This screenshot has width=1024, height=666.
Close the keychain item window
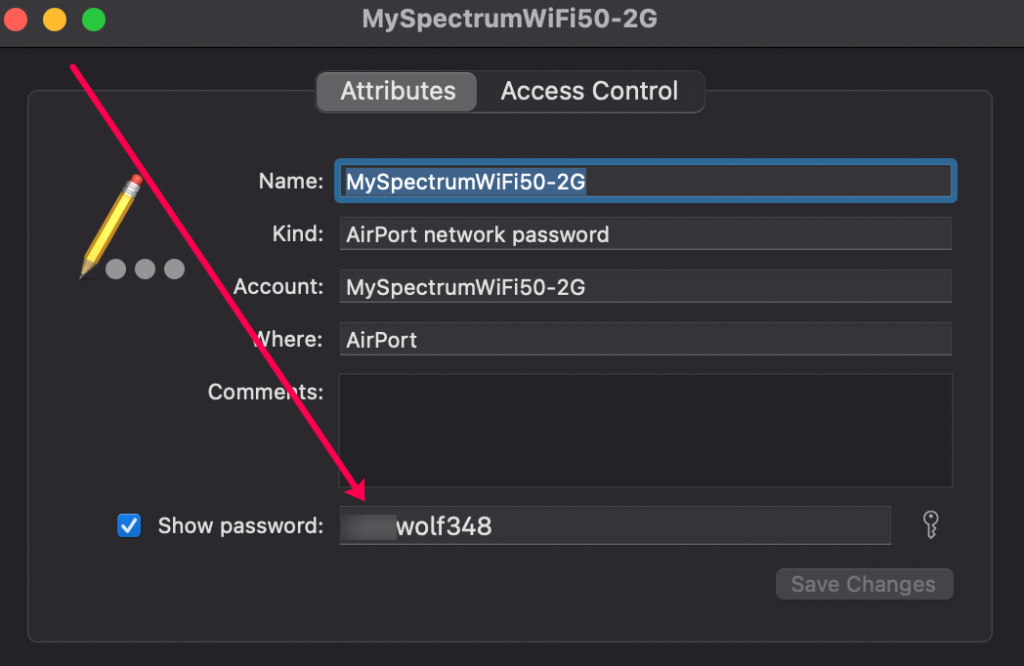click(x=16, y=18)
